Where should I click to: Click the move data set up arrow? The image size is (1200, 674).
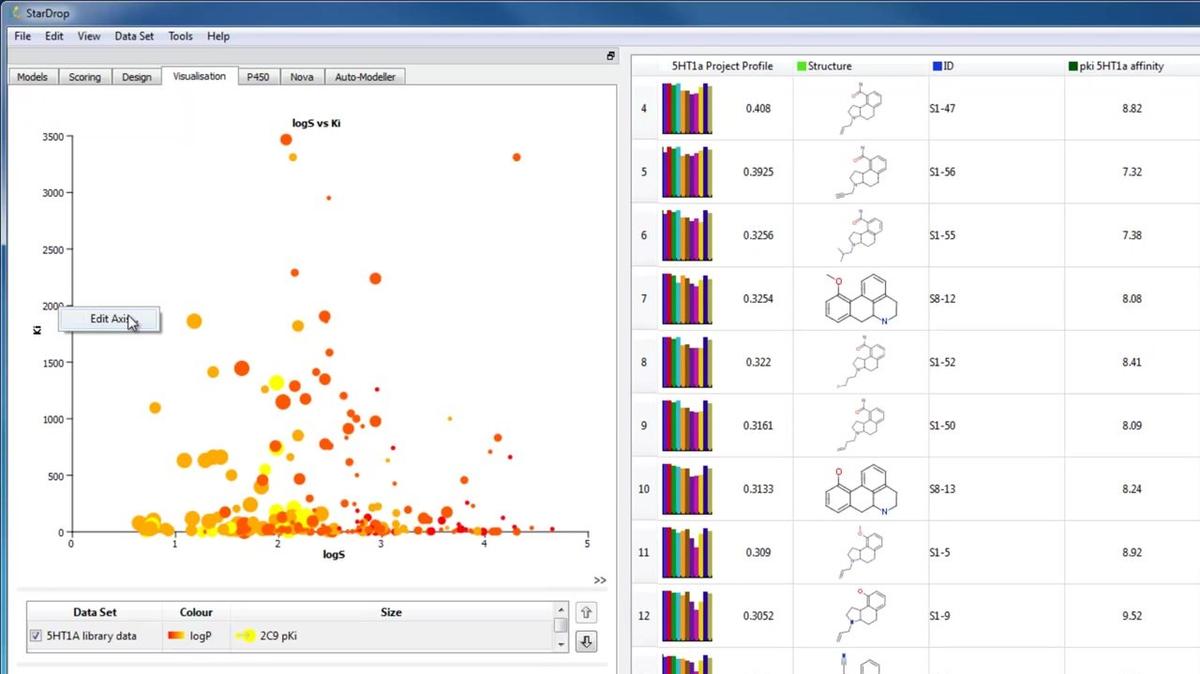[586, 612]
